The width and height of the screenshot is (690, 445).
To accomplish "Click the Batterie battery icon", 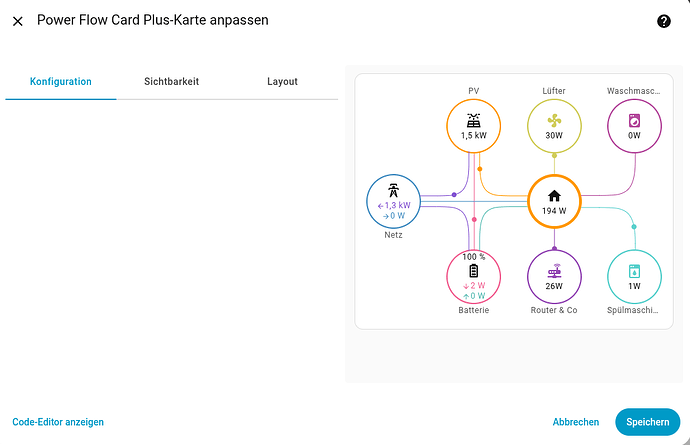I will [x=473, y=271].
